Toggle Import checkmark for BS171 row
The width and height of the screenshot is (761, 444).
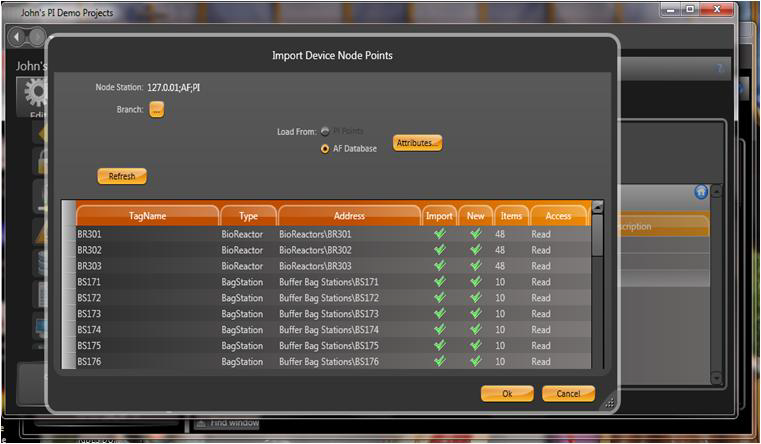439,282
